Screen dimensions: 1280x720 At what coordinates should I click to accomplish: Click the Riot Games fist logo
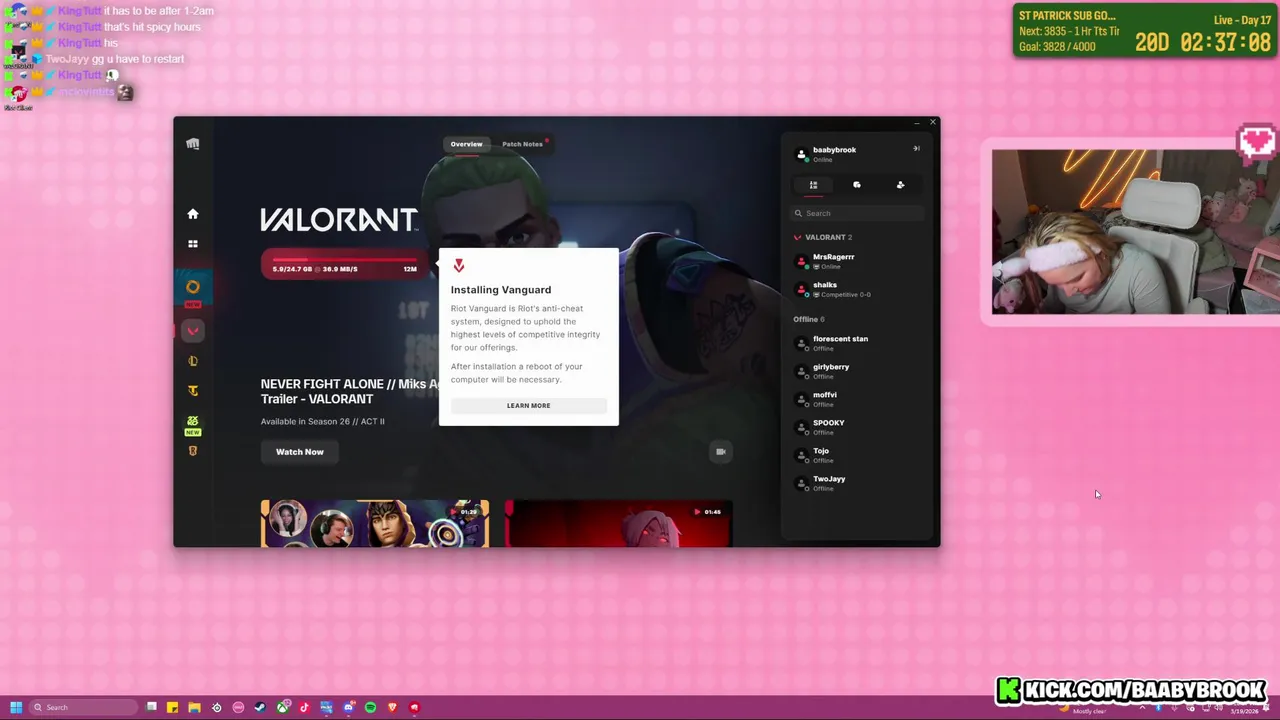click(193, 144)
